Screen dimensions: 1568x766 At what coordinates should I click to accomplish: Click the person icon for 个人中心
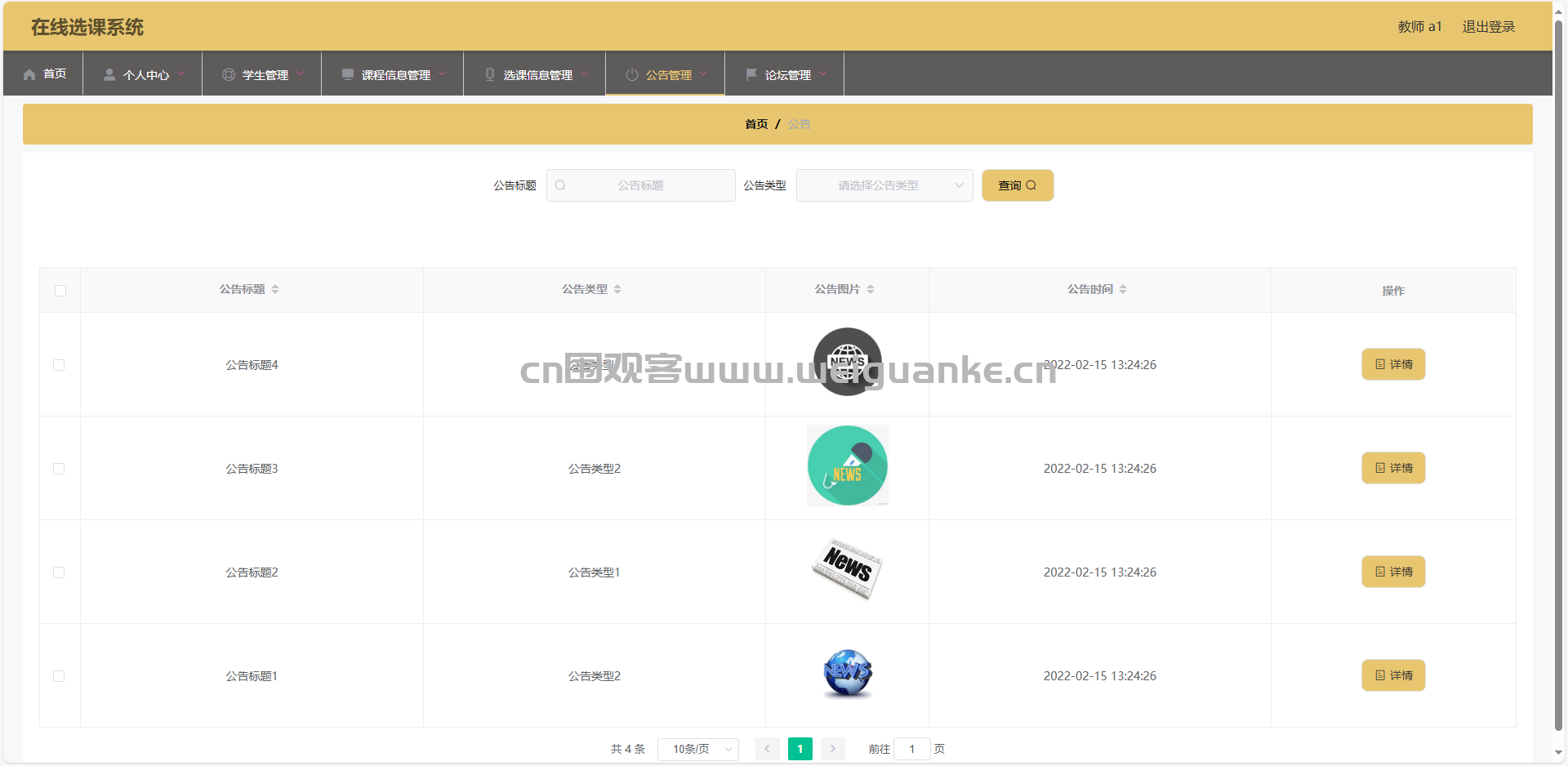(109, 74)
